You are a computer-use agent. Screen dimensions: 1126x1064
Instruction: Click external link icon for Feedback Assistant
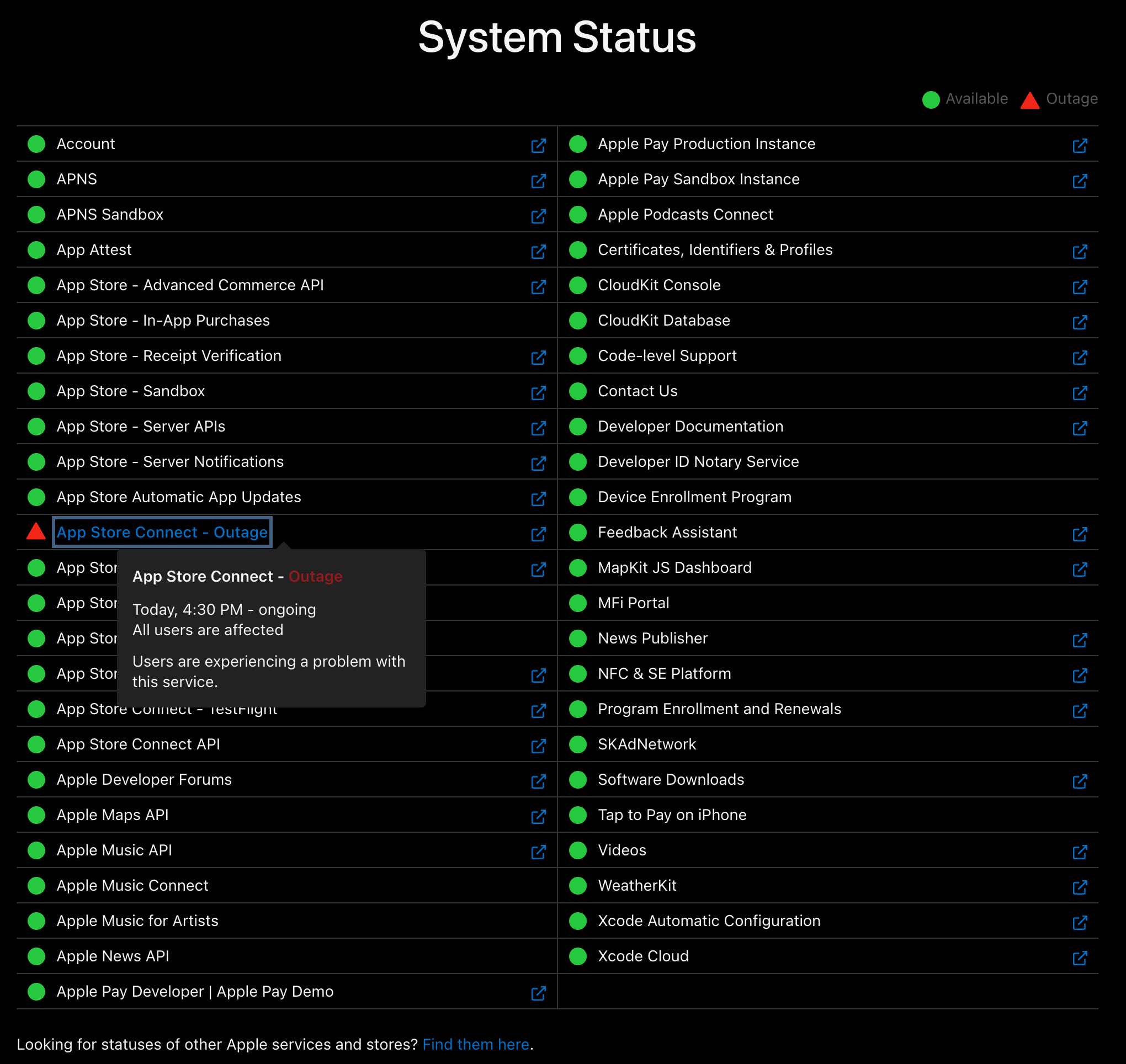point(1080,534)
